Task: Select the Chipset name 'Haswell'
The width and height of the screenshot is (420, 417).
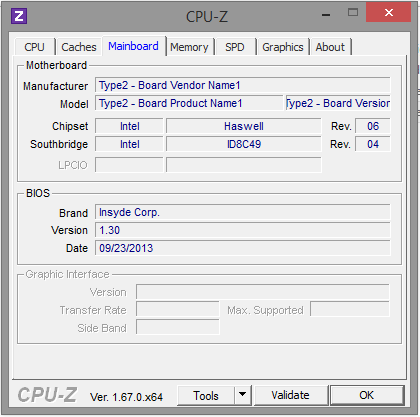Action: tap(244, 126)
